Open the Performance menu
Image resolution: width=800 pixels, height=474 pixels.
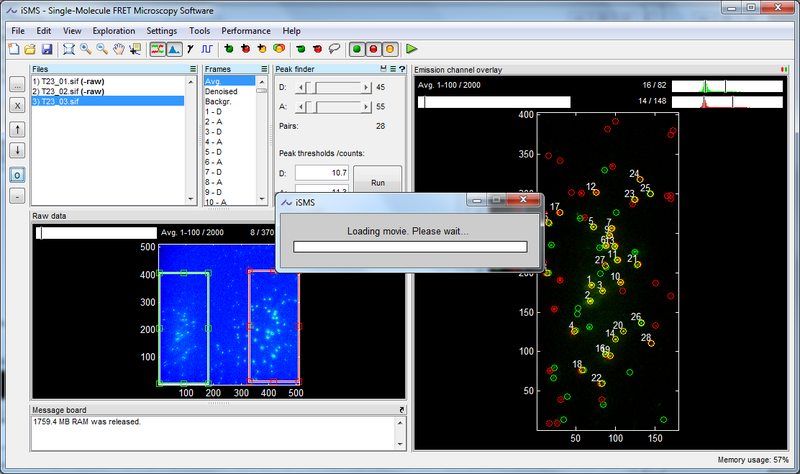click(x=245, y=31)
